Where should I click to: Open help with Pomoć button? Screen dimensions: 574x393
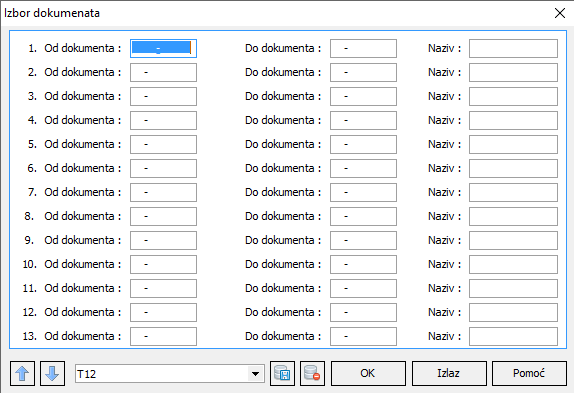coord(529,373)
